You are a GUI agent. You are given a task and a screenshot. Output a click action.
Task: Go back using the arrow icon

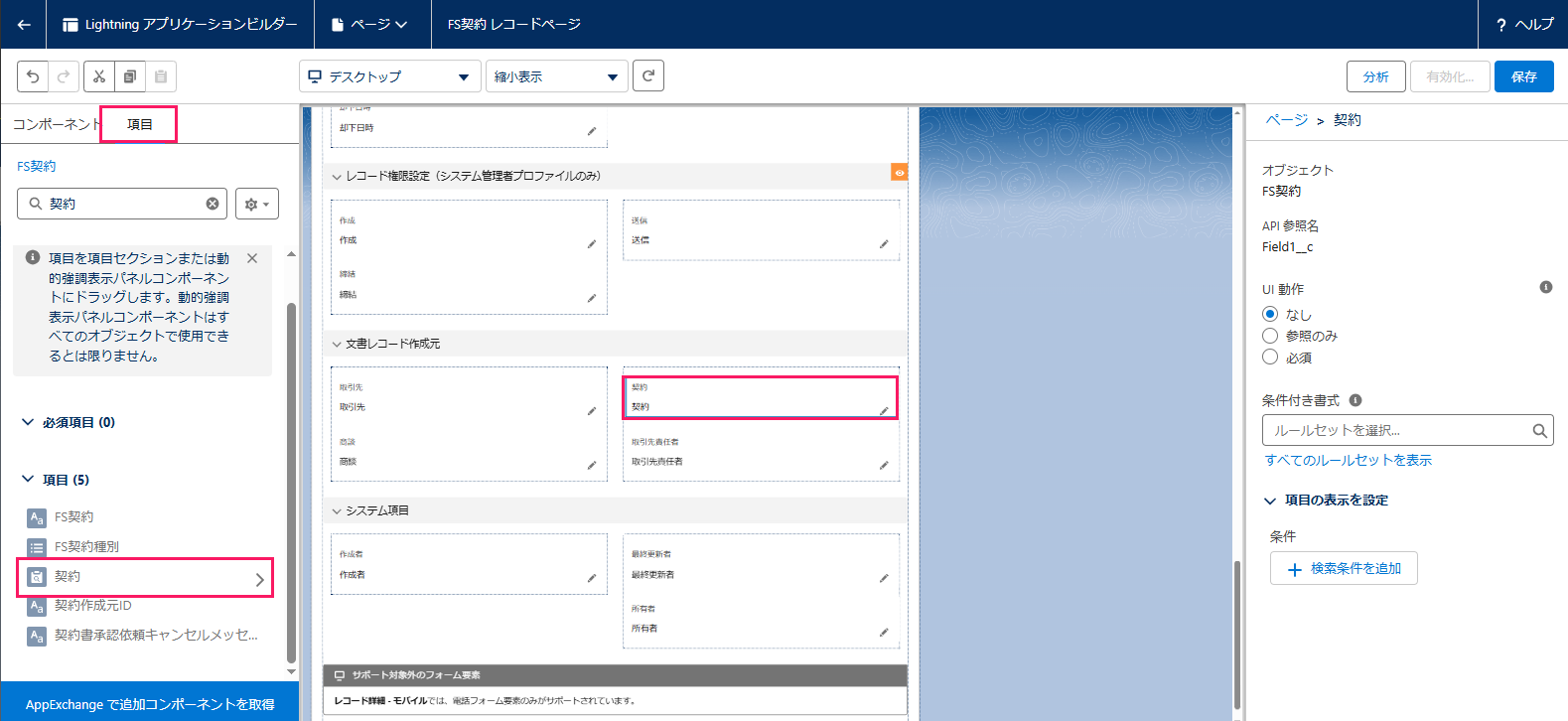tap(23, 24)
